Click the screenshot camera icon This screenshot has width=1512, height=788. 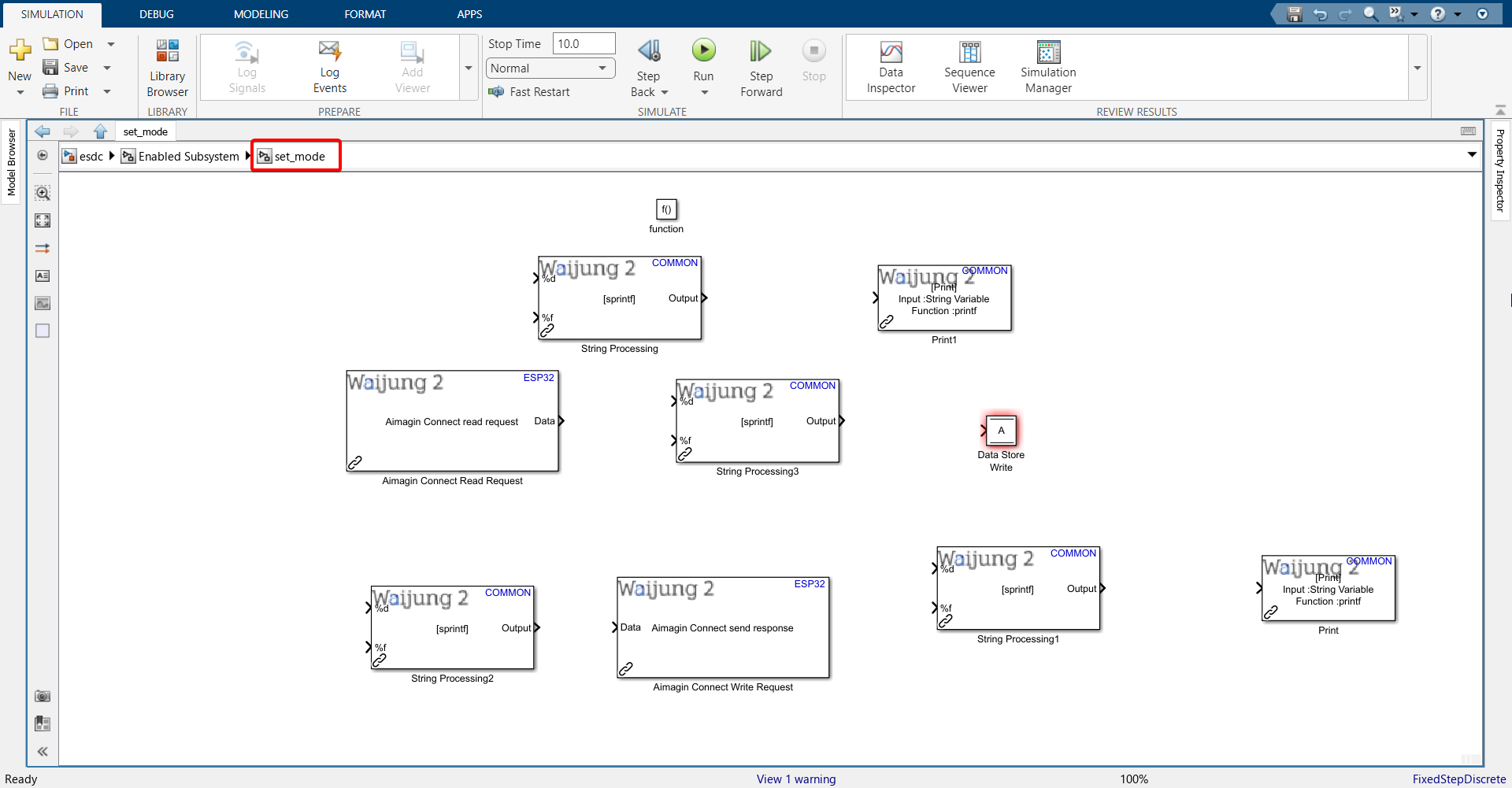43,696
